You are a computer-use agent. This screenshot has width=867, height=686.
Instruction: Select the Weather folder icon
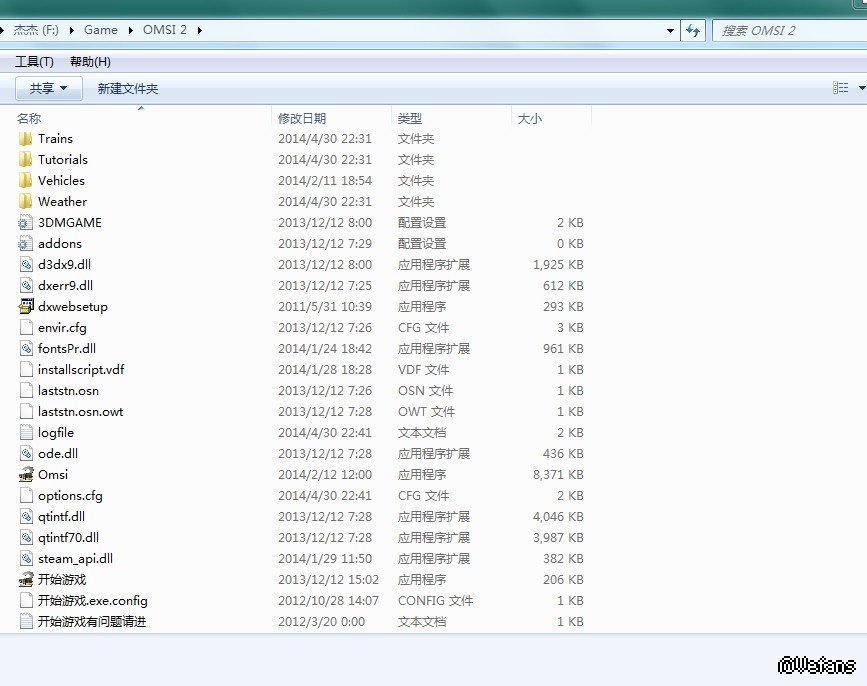coord(25,202)
